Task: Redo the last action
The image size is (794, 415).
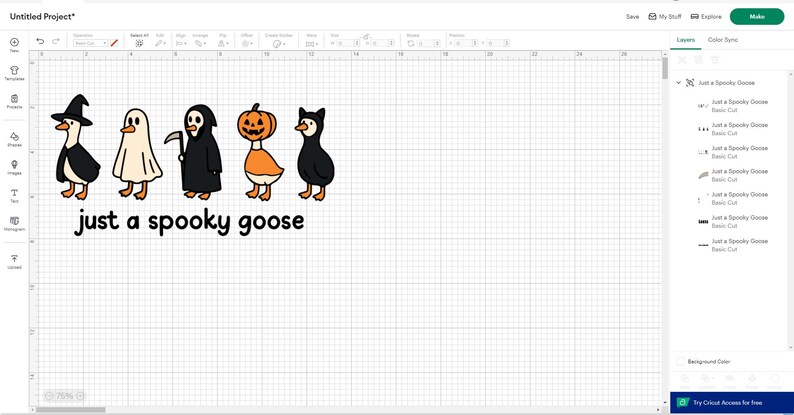Action: pos(56,42)
